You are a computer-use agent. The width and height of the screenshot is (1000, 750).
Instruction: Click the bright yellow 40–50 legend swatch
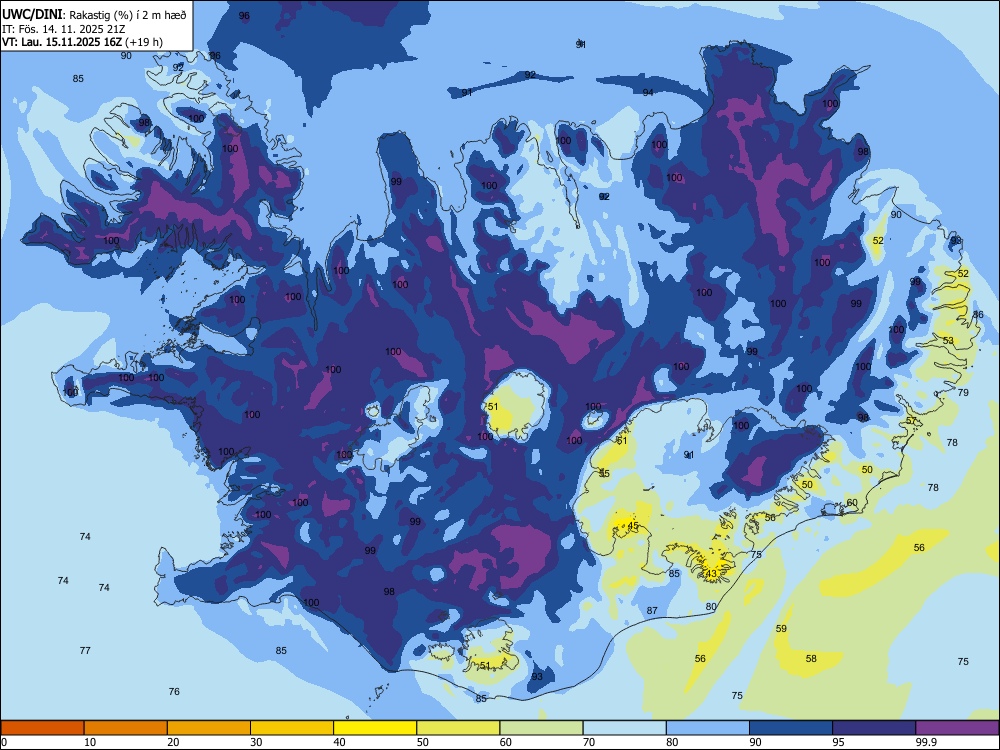click(x=375, y=728)
